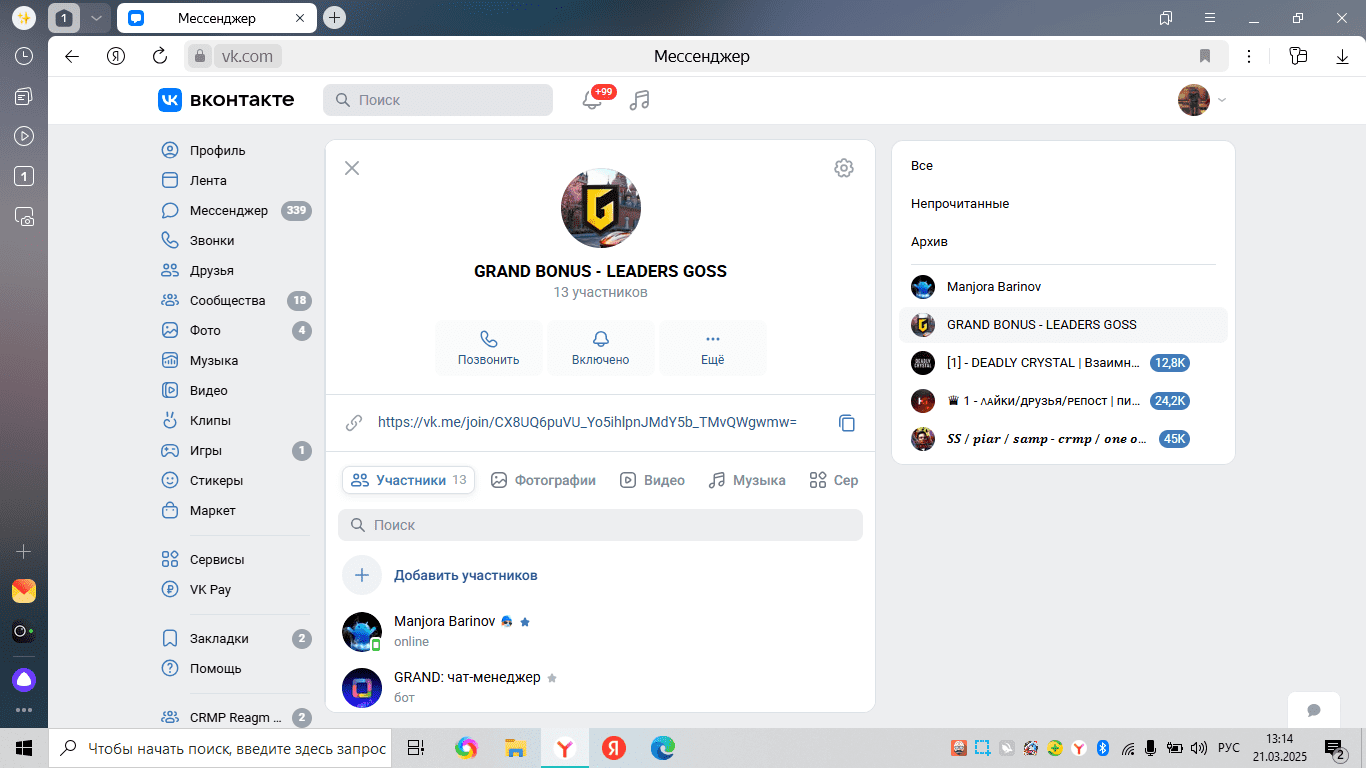Click the blue star next to Manjora Barinov
This screenshot has height=768, width=1366.
[525, 622]
